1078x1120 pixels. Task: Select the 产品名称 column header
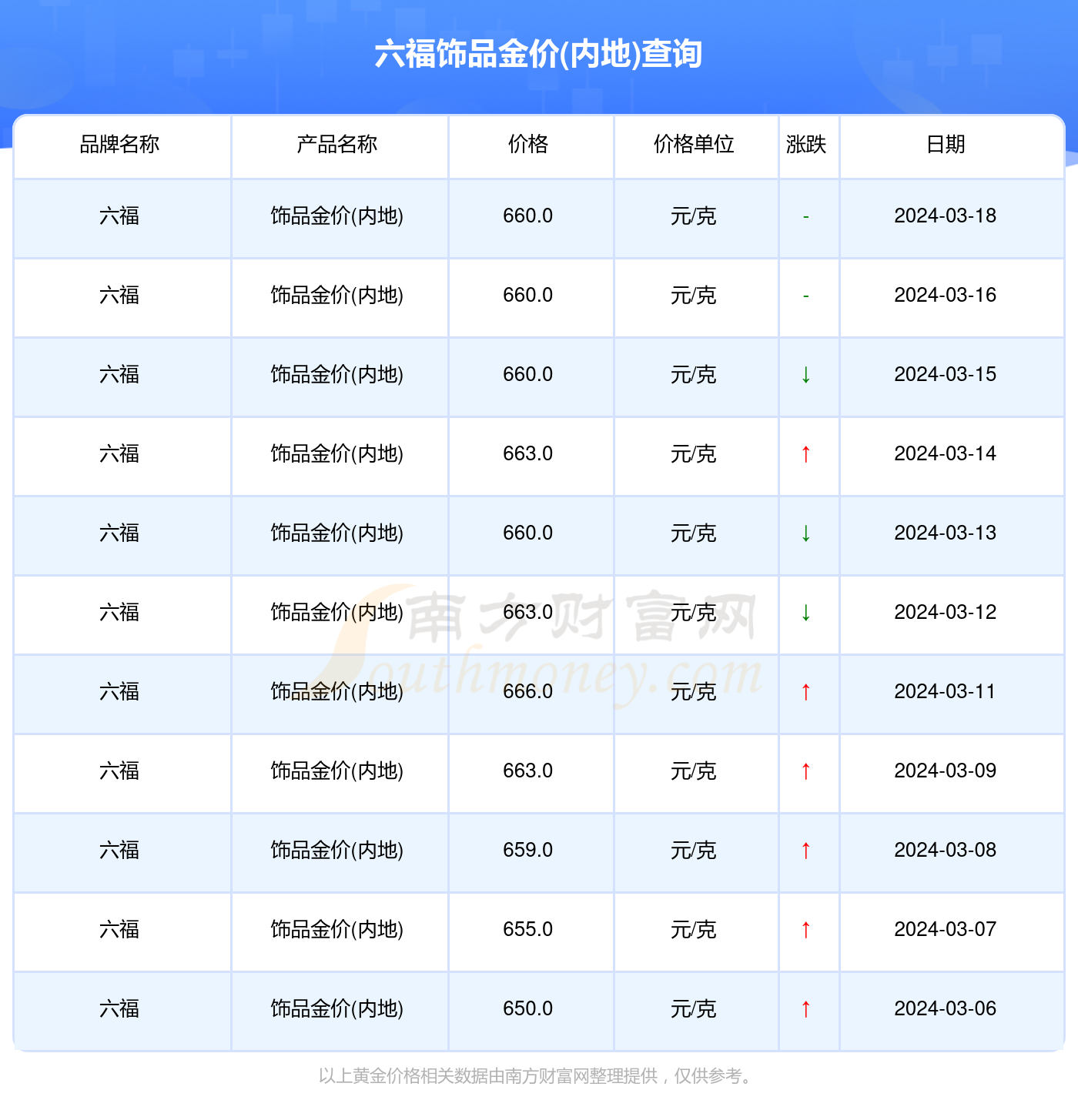[x=337, y=144]
